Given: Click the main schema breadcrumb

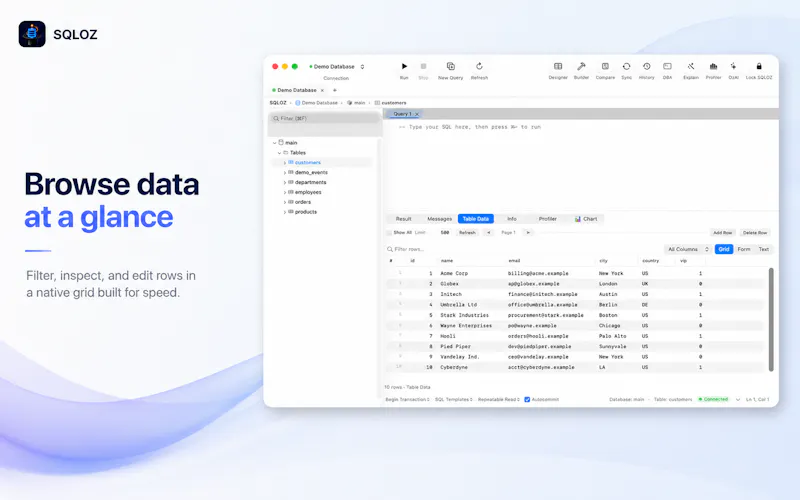Looking at the screenshot, I should [356, 103].
